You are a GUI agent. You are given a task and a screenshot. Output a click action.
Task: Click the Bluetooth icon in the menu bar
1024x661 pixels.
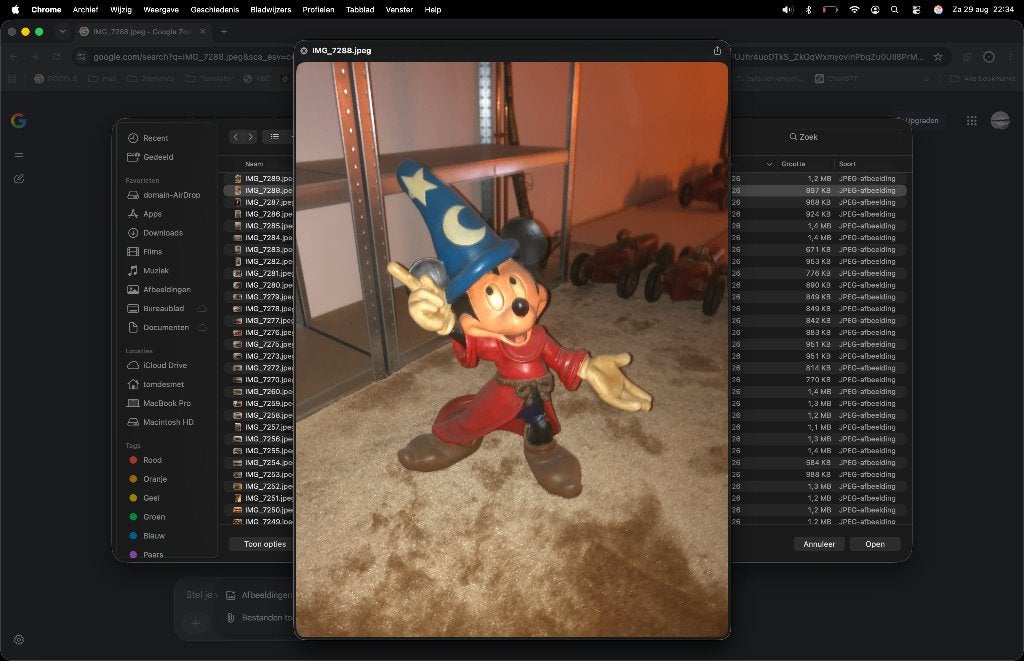tap(808, 10)
